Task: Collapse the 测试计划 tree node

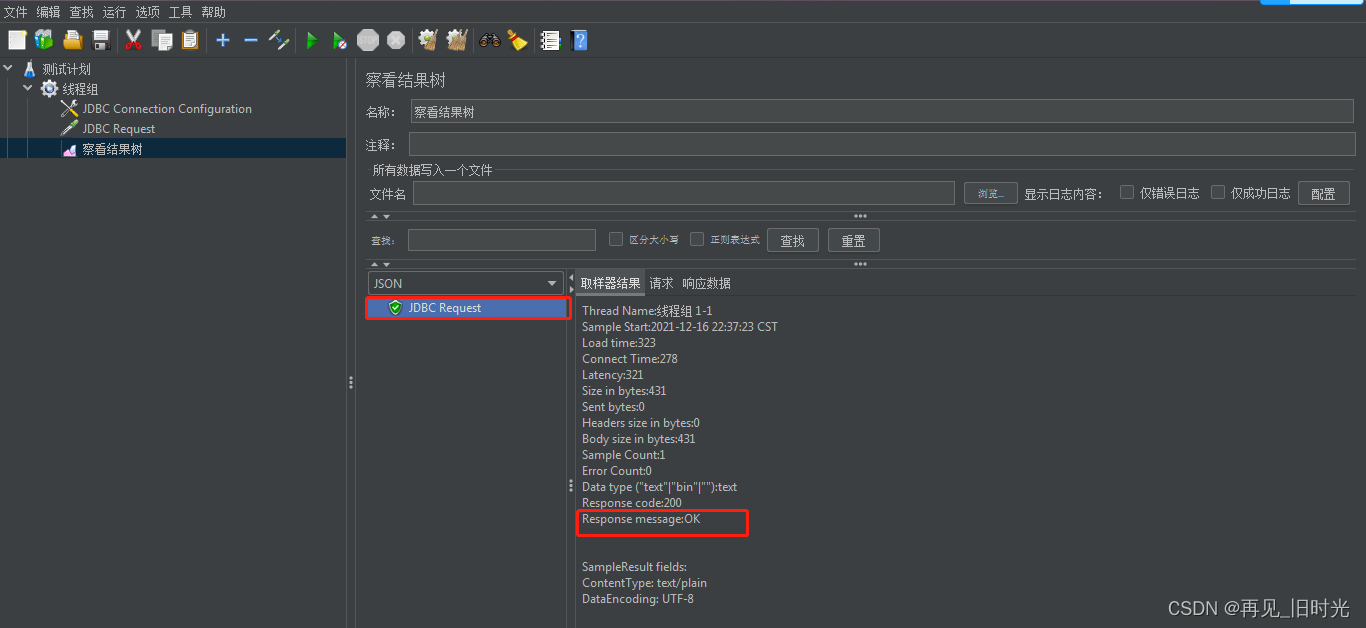Action: pyautogui.click(x=8, y=68)
